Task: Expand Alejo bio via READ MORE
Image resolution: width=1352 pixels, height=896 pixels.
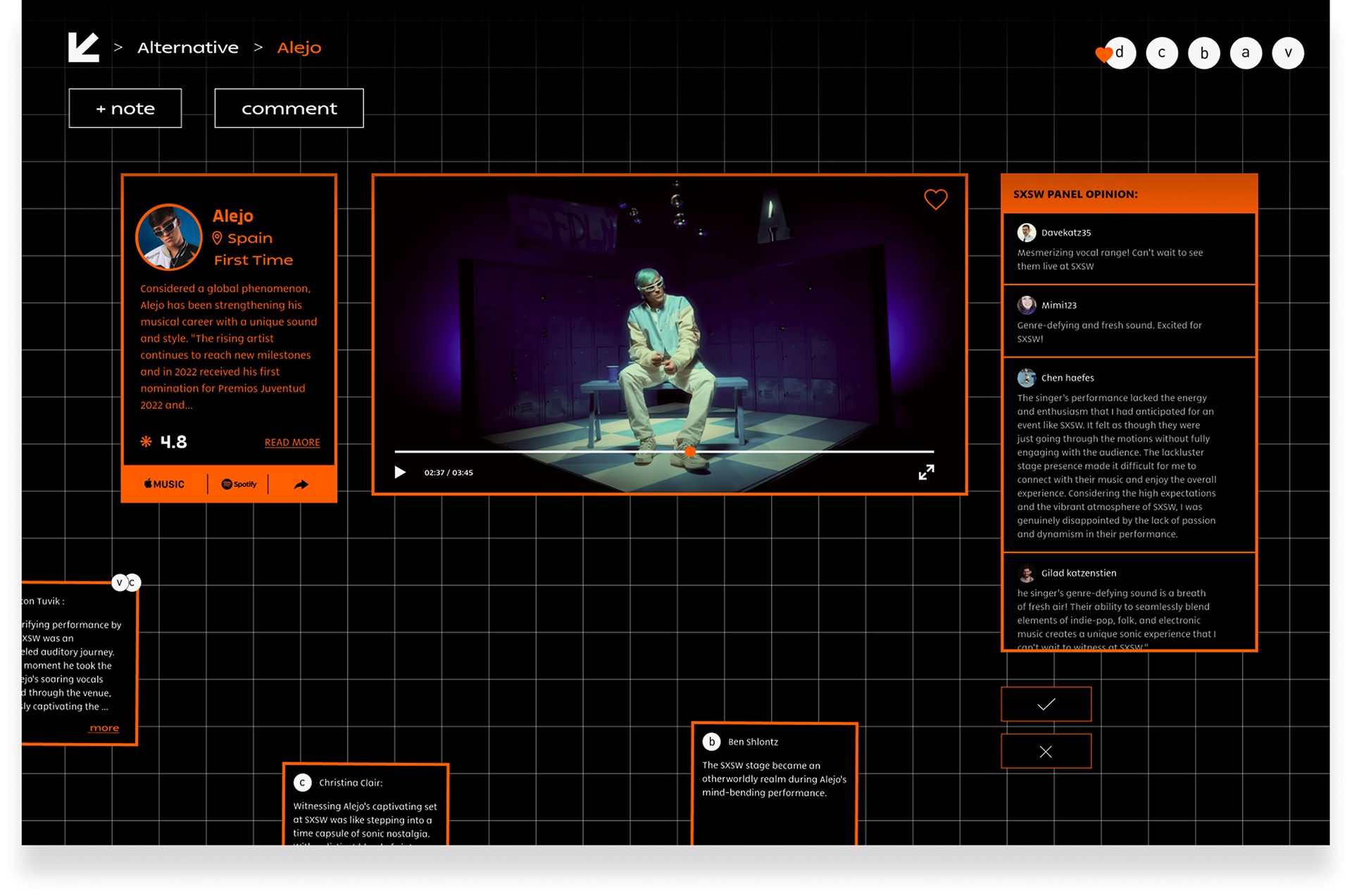Action: (x=292, y=442)
